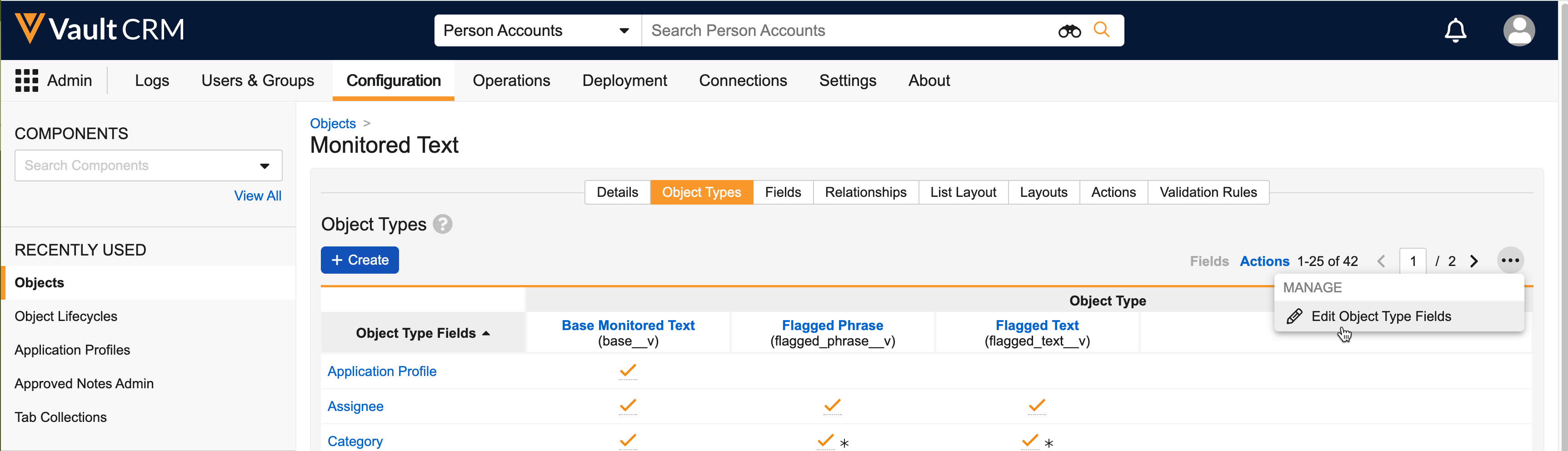Open the notifications bell
The width and height of the screenshot is (1568, 451).
[x=1455, y=30]
